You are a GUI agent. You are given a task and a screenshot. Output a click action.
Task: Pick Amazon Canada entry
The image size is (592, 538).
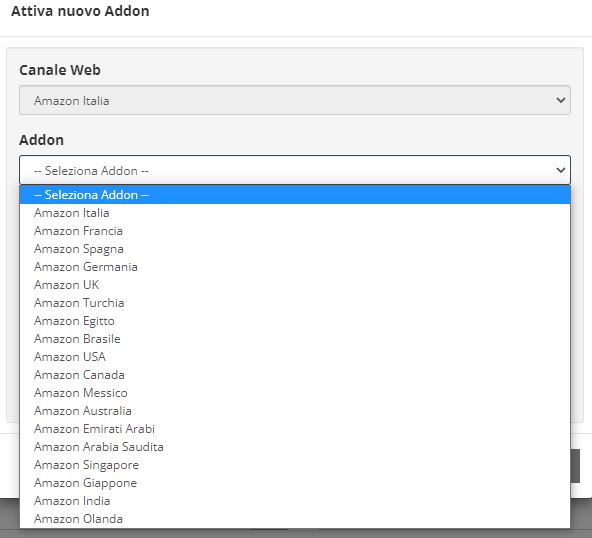[294, 375]
